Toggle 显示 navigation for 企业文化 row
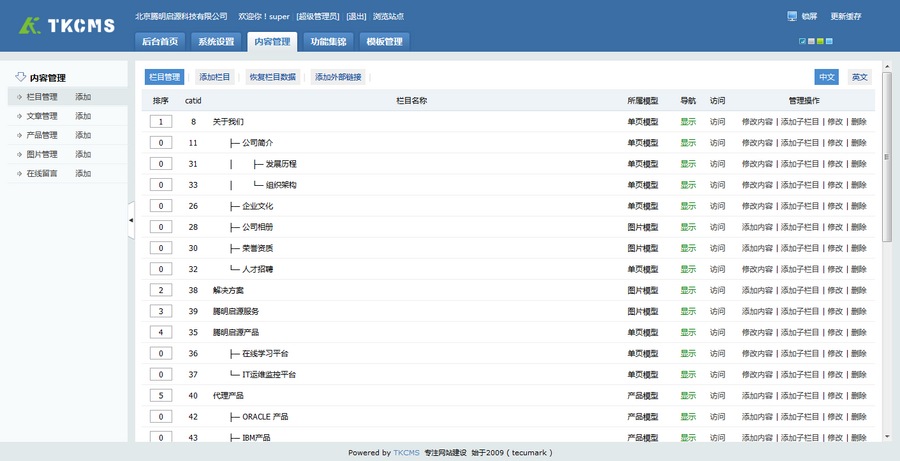 tap(688, 206)
